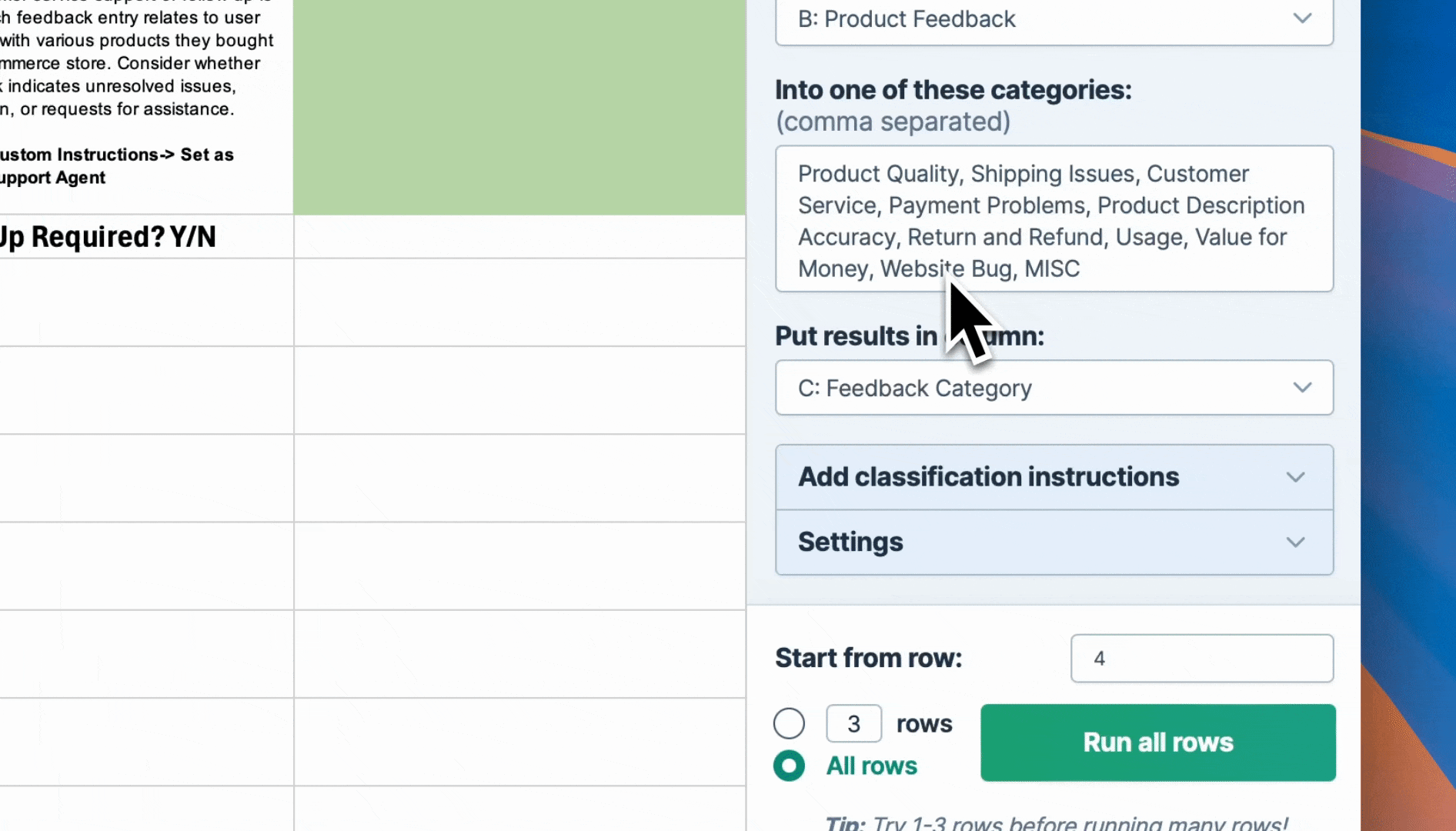Select empty cell right of Up Required? Y/N
This screenshot has height=831, width=1456.
click(519, 236)
